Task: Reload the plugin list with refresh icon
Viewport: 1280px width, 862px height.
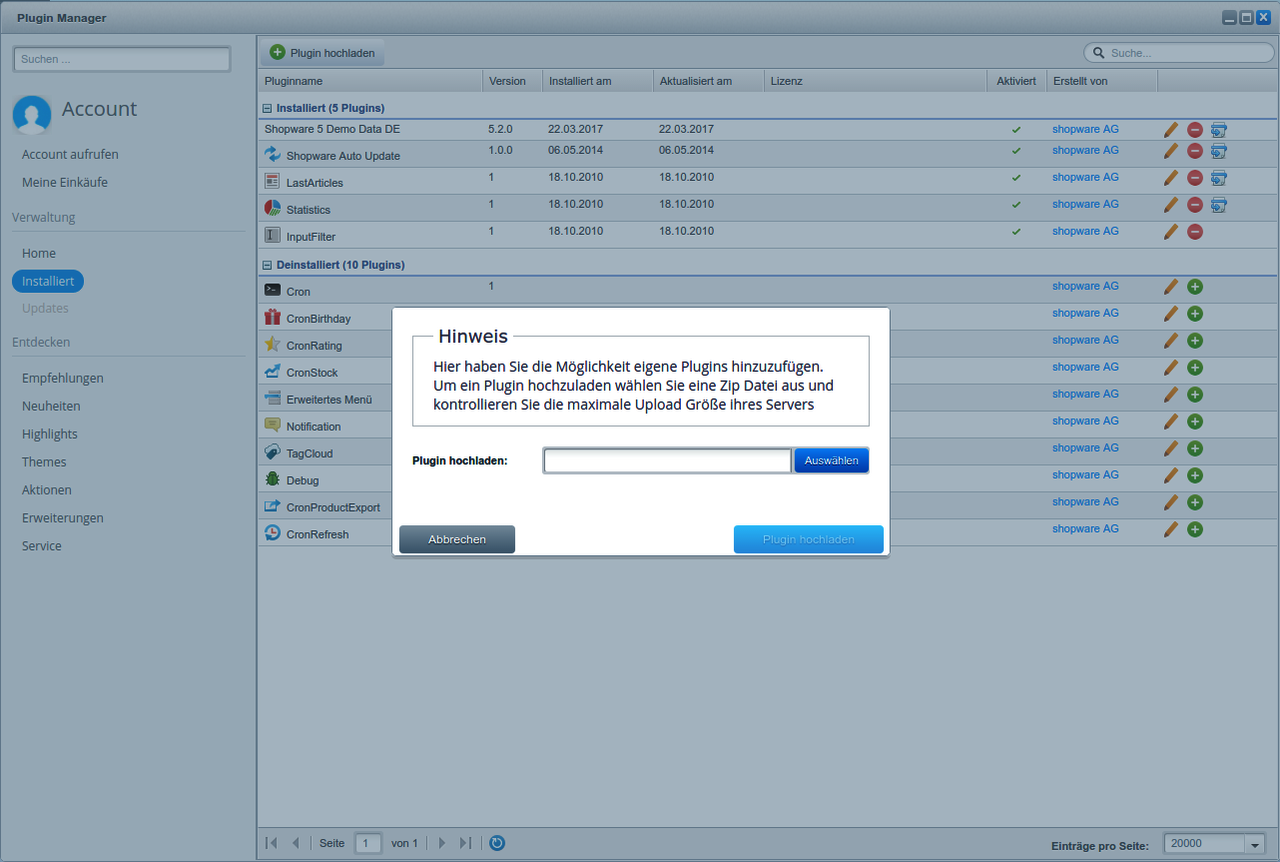Action: point(497,843)
